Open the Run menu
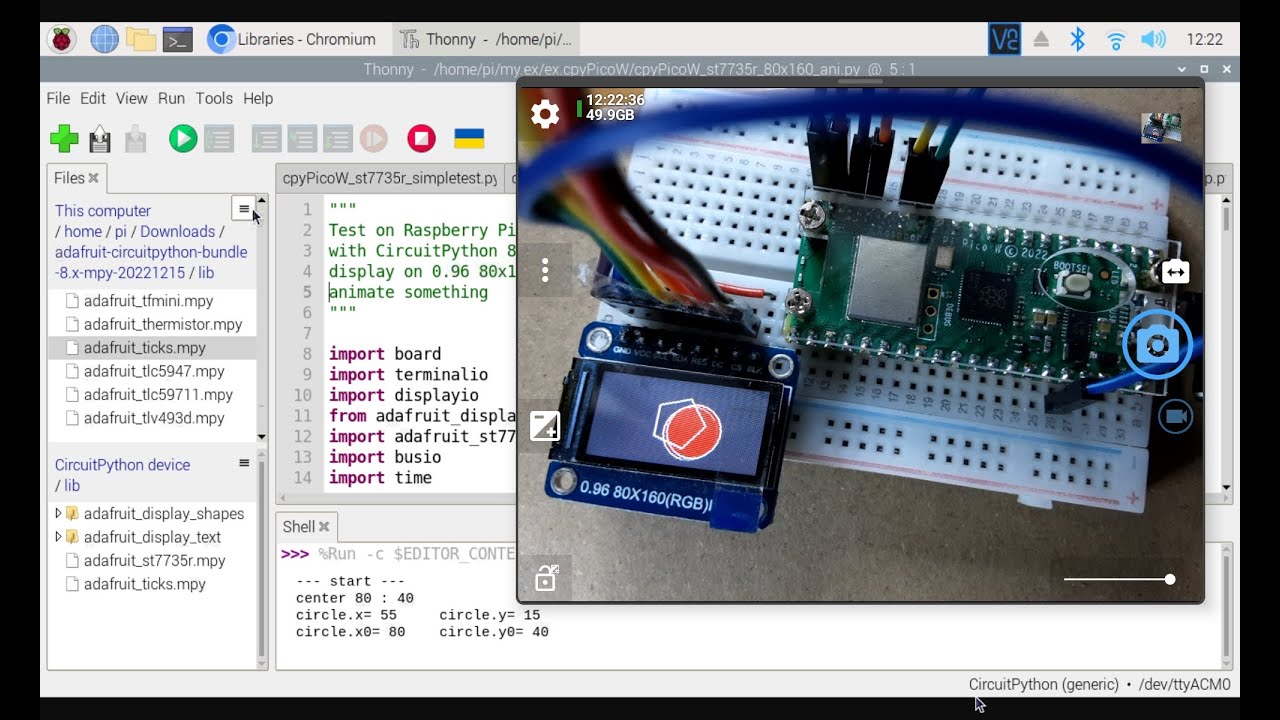1280x720 pixels. coord(171,98)
